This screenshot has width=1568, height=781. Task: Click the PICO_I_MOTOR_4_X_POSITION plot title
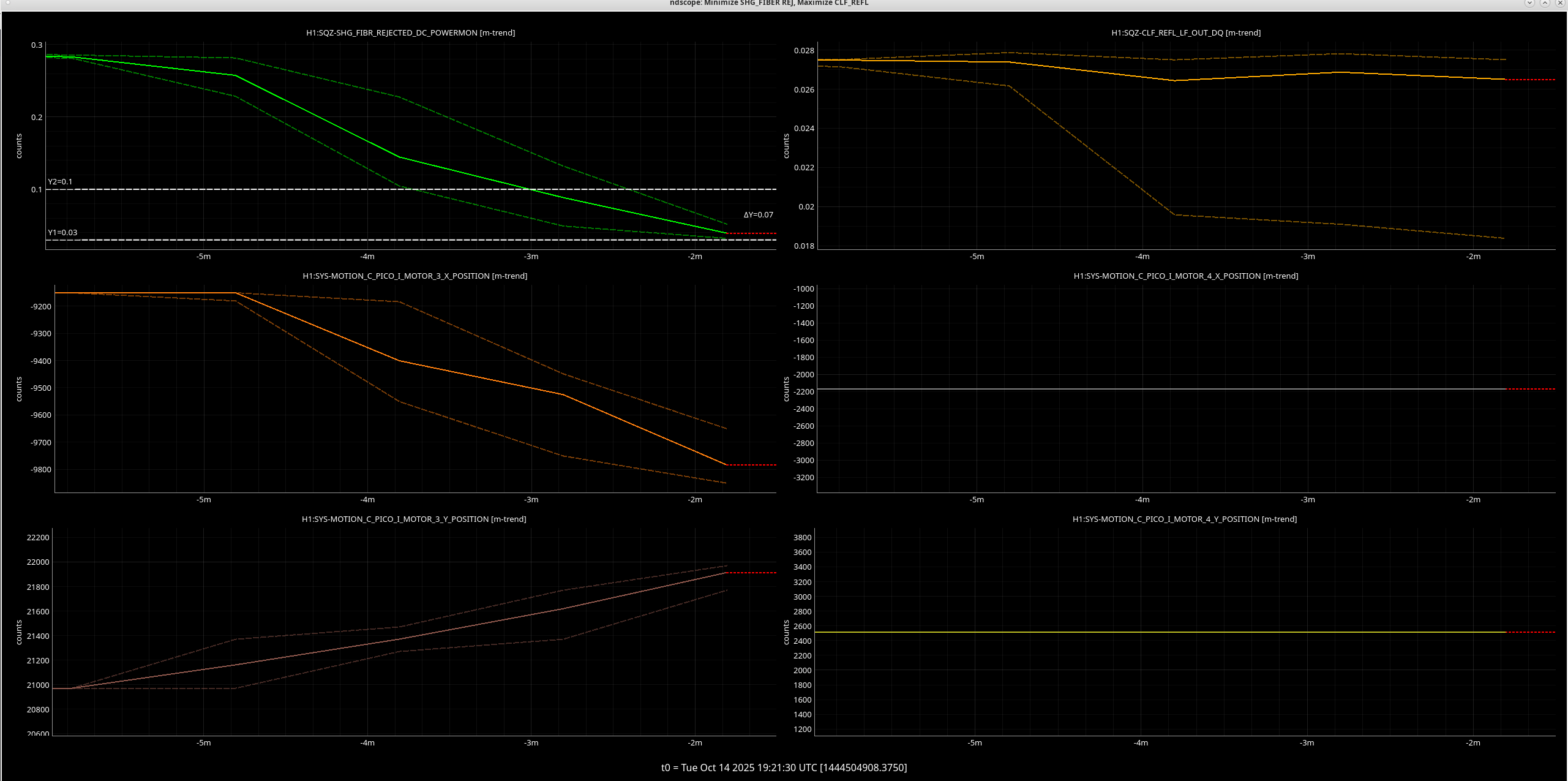click(1185, 276)
